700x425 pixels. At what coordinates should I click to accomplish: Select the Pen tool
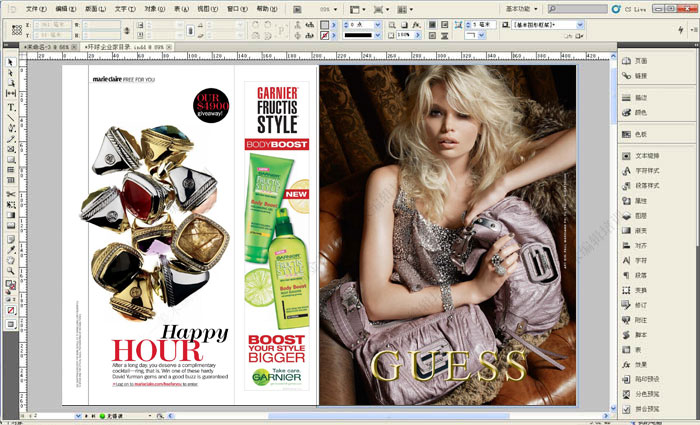(11, 128)
